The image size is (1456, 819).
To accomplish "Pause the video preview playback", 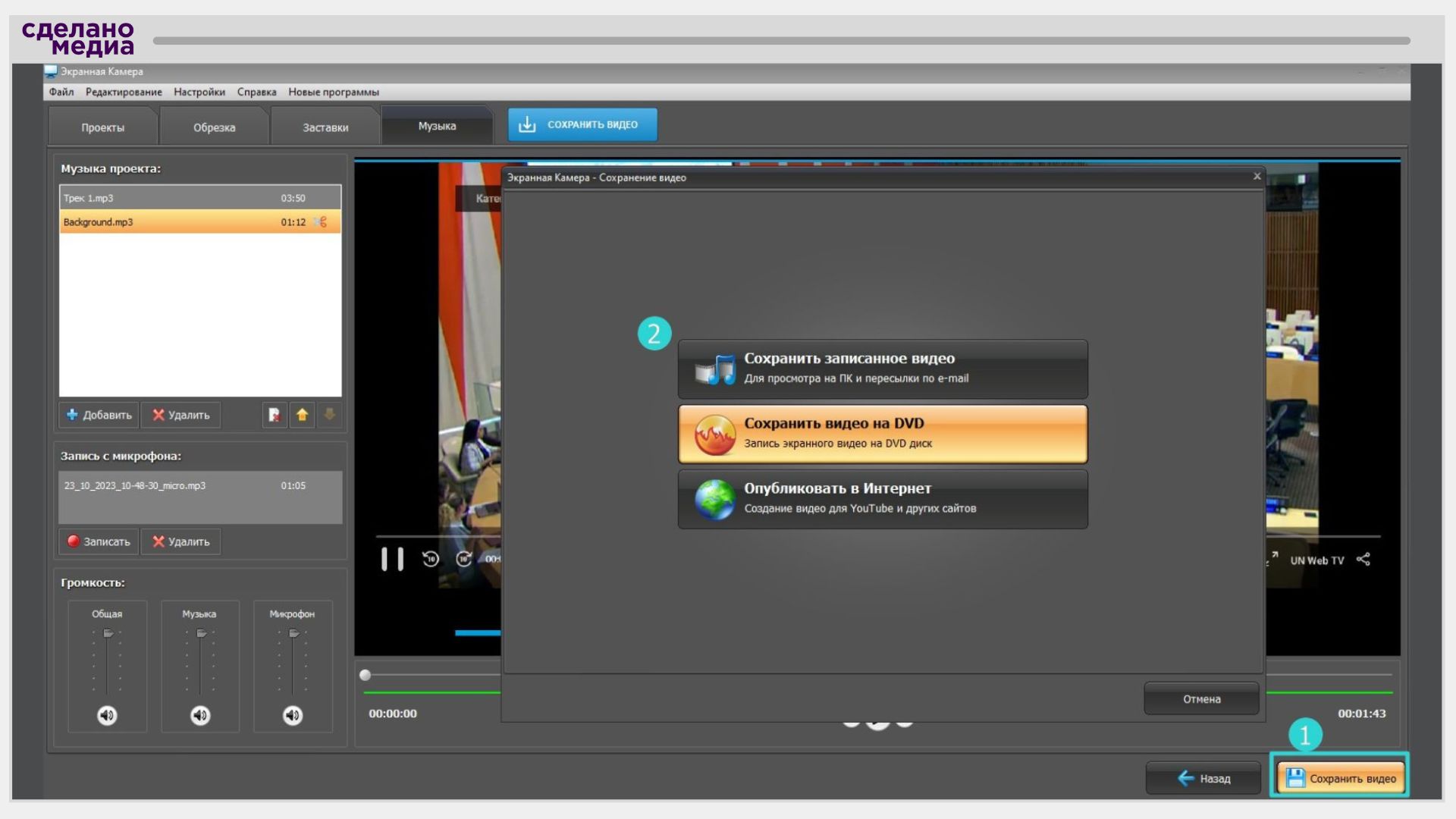I will 392,560.
